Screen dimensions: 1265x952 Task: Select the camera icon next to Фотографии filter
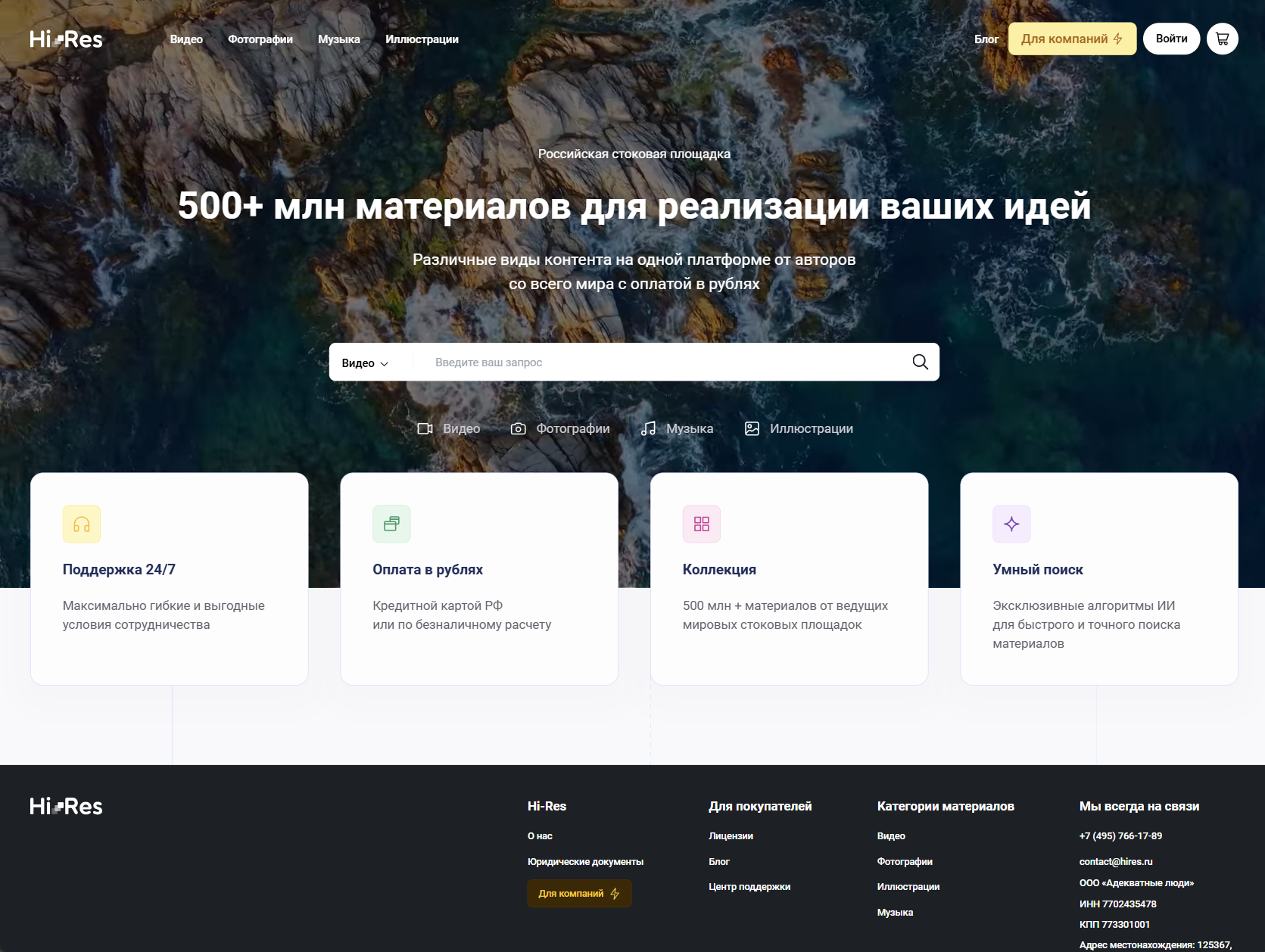point(519,428)
